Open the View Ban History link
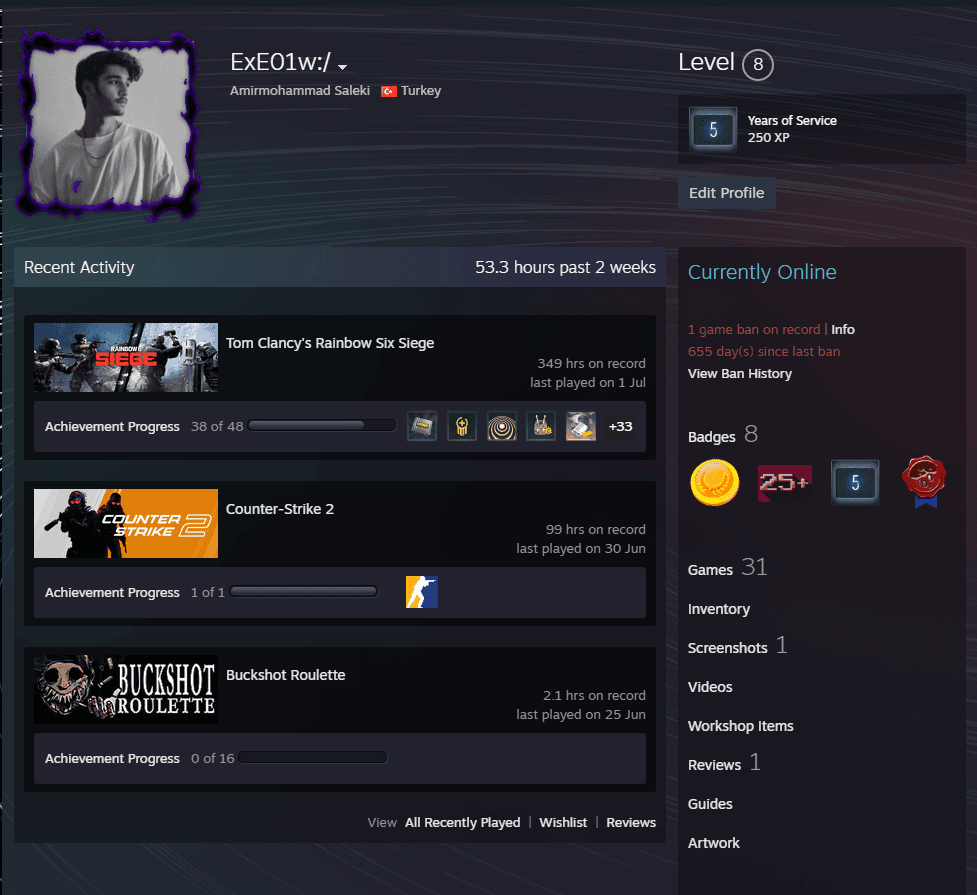 click(x=740, y=373)
